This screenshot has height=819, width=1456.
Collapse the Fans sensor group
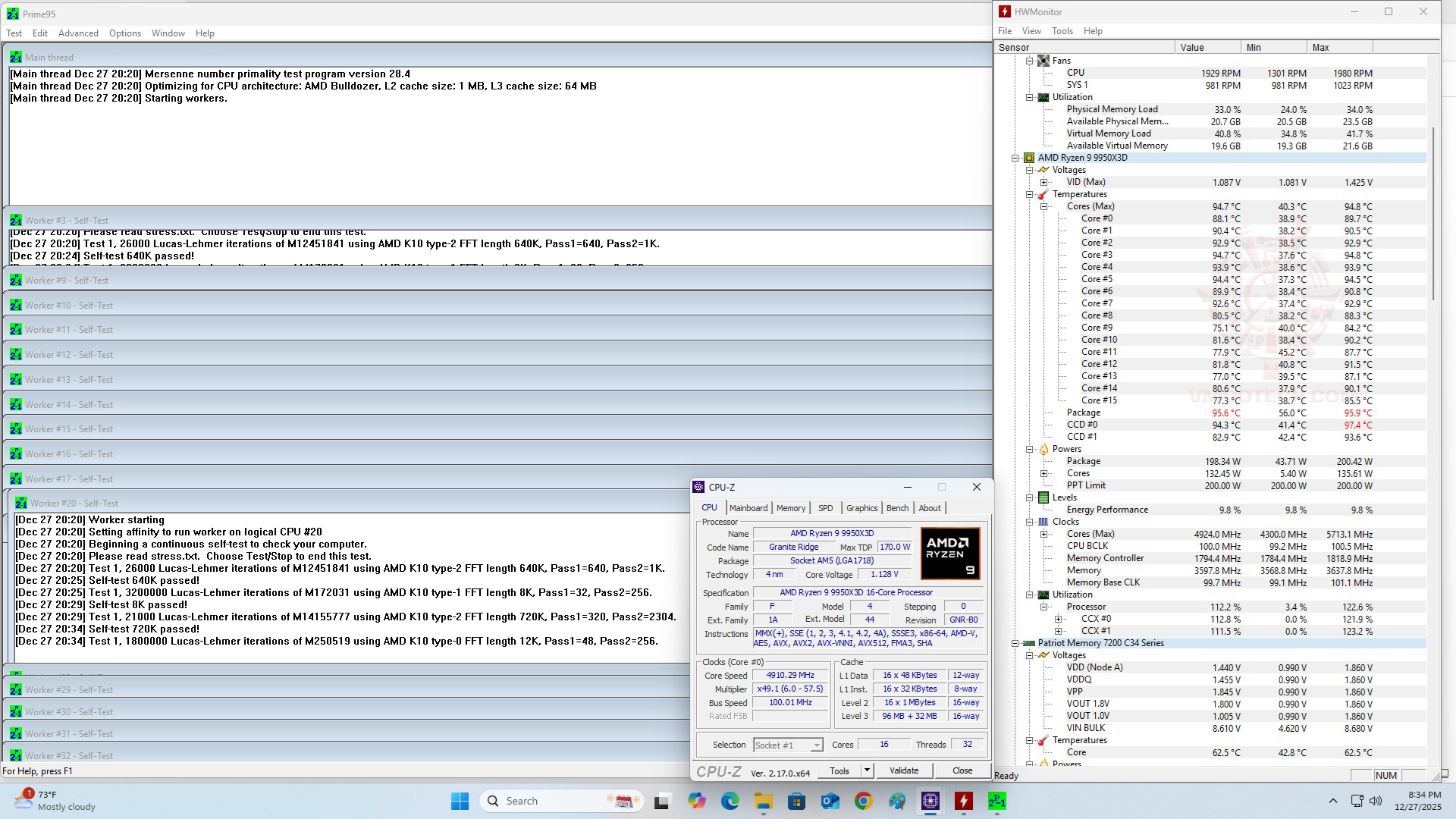pyautogui.click(x=1030, y=61)
